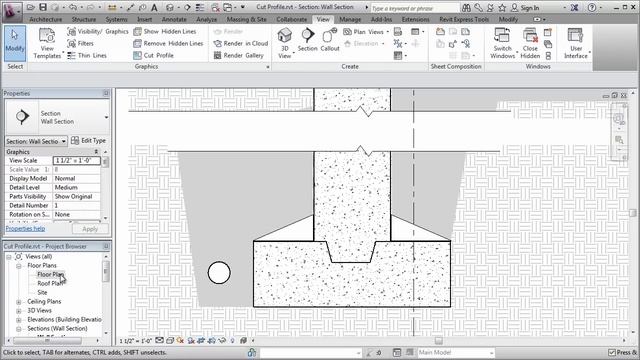Open the Render Gallery
Image resolution: width=640 pixels, height=360 pixels.
[238, 55]
